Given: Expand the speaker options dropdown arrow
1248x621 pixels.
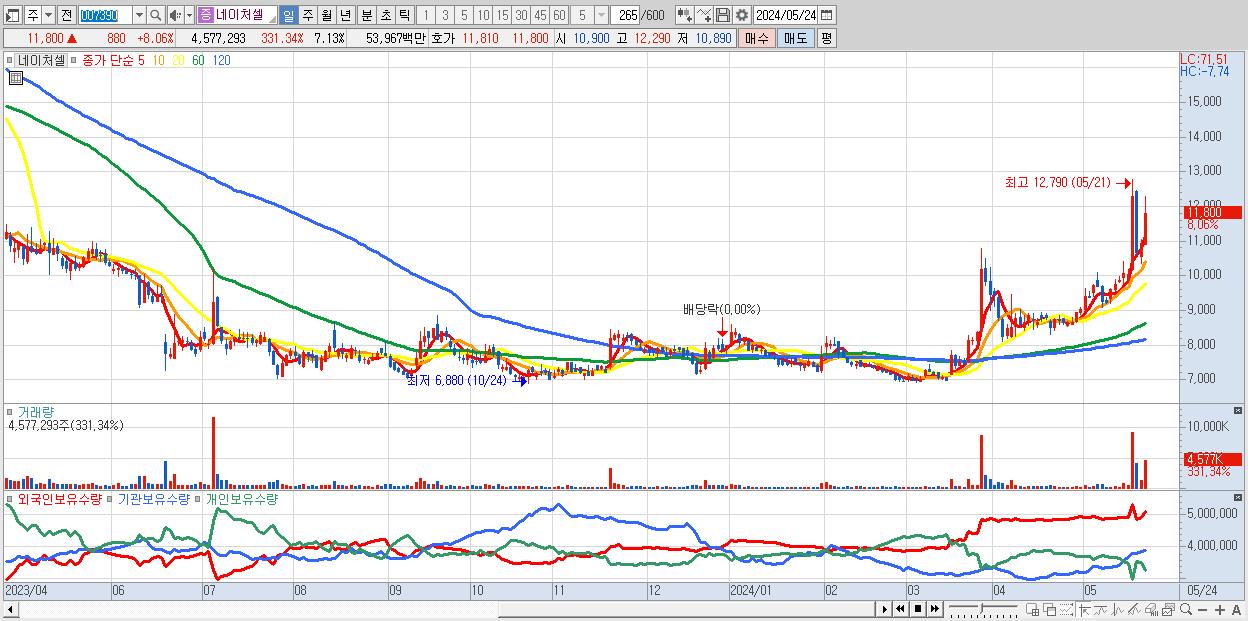Looking at the screenshot, I should (189, 15).
